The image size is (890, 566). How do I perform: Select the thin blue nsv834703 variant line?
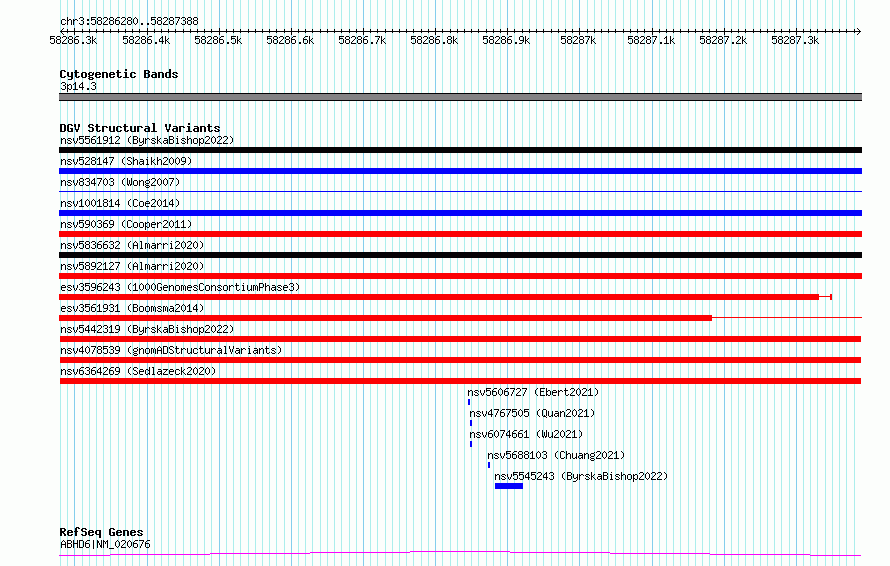pyautogui.click(x=460, y=192)
